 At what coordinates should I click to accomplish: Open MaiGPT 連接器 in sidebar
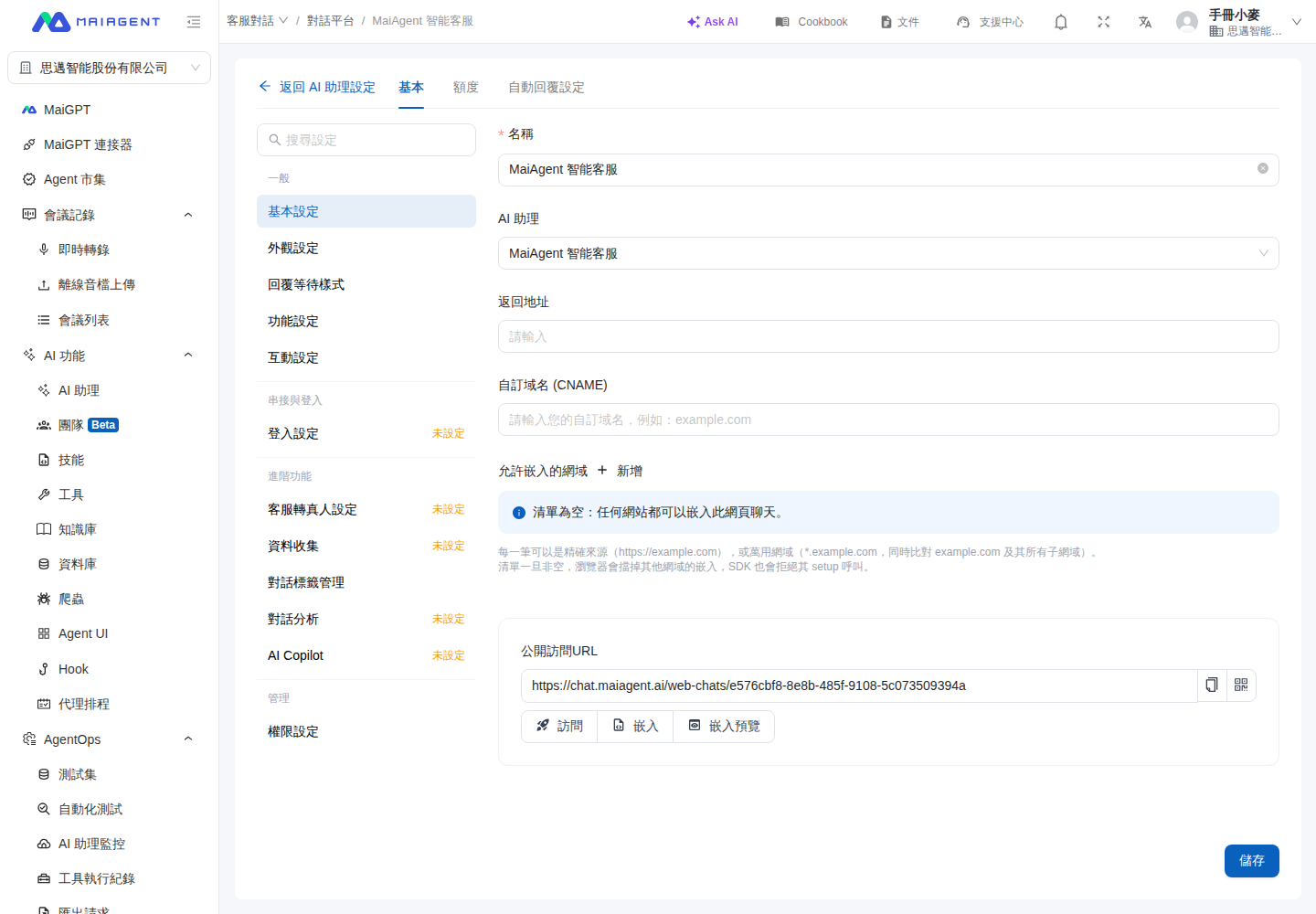109,144
